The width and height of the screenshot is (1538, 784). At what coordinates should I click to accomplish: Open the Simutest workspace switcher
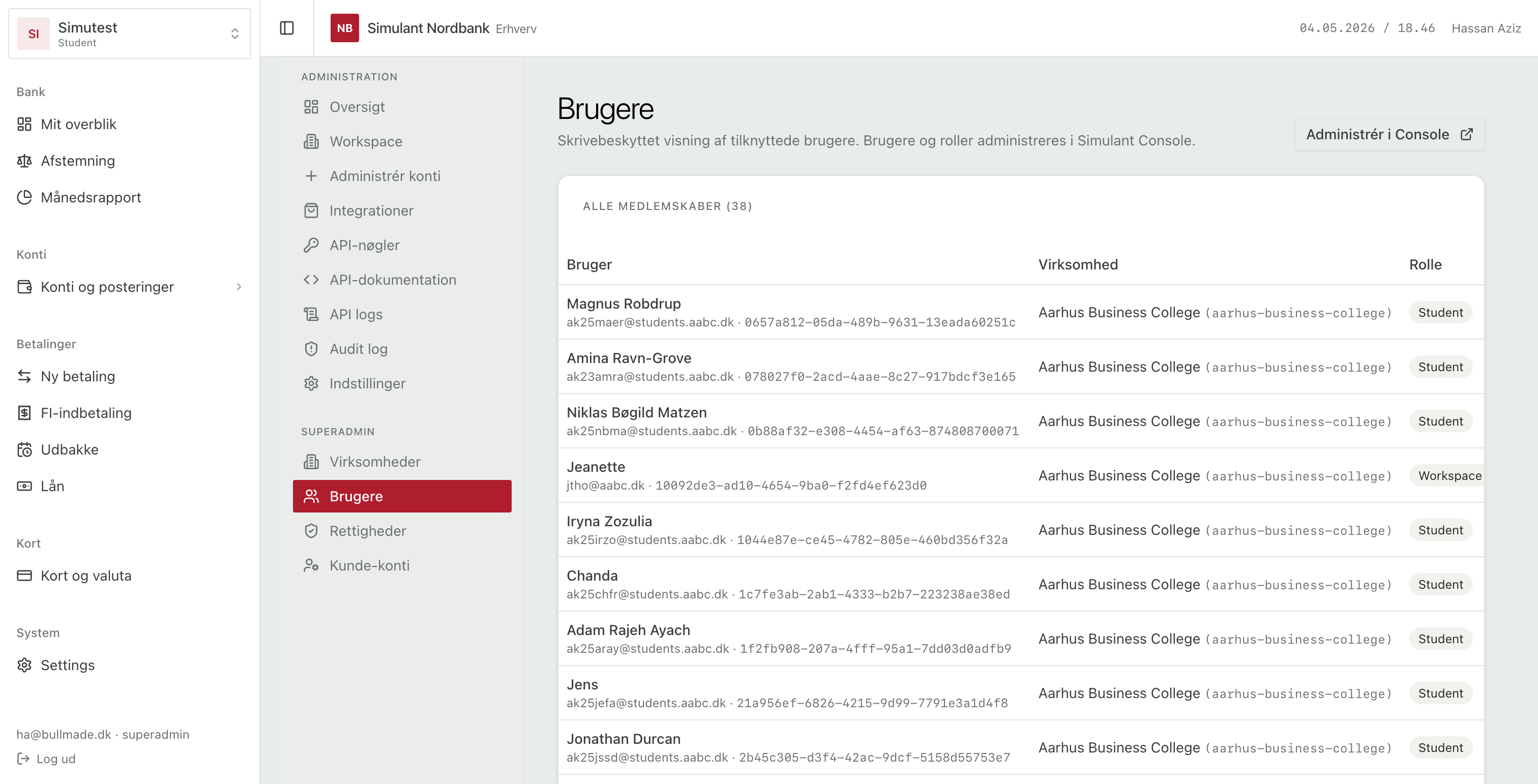click(x=130, y=34)
